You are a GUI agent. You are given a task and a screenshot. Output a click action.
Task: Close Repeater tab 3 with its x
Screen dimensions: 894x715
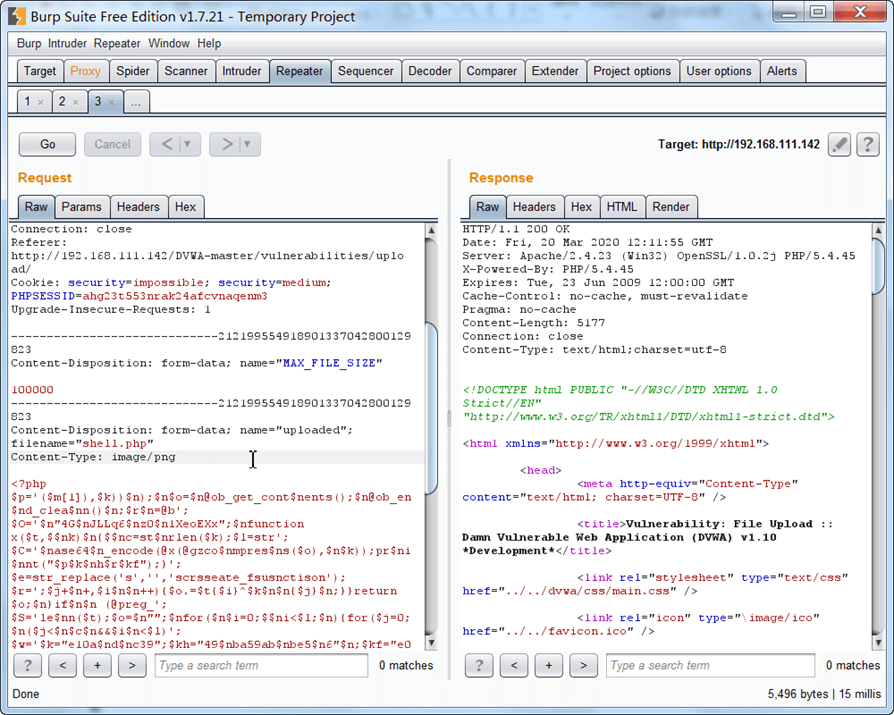111,103
